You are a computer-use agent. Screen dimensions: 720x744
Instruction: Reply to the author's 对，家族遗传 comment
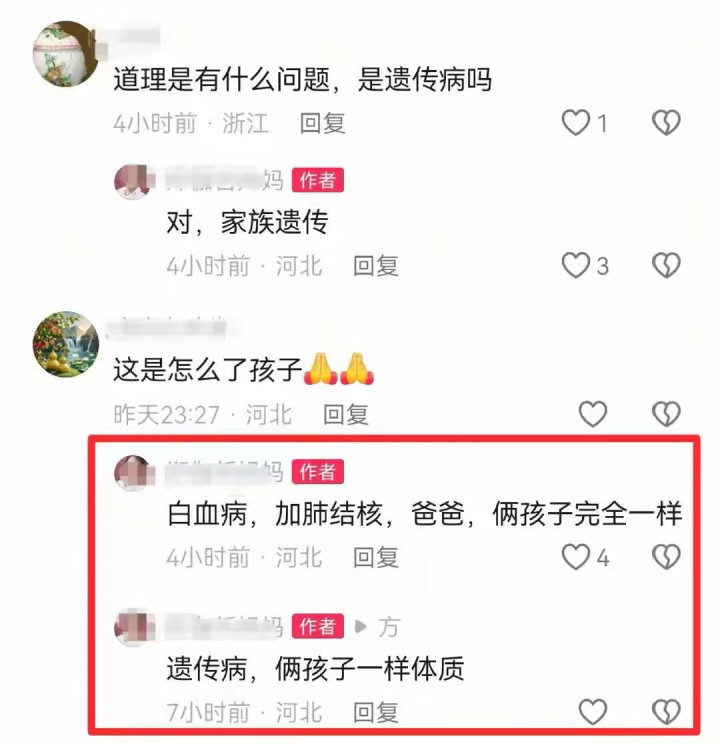click(375, 266)
